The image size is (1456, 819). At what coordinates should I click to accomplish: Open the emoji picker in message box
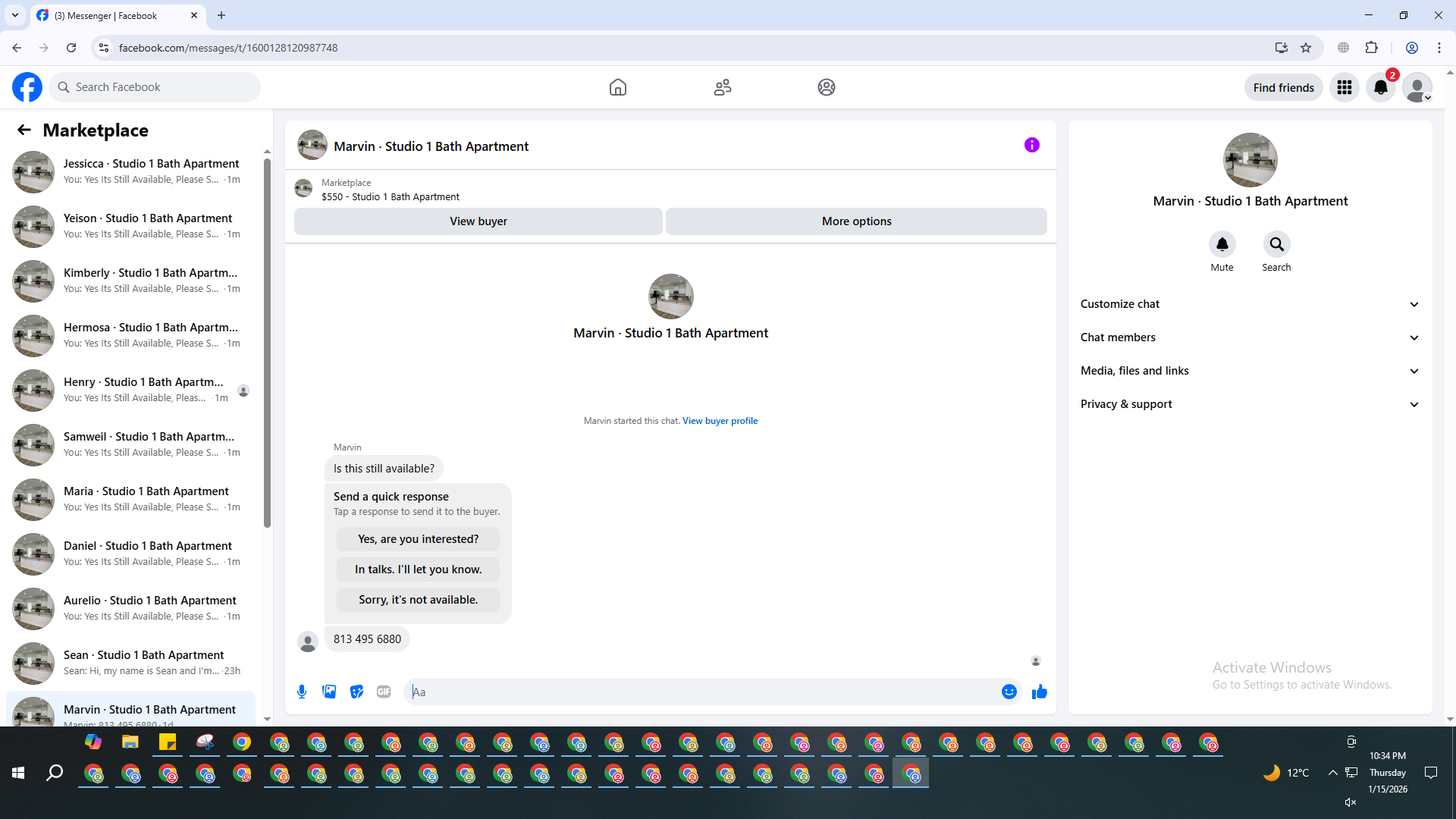[1009, 692]
